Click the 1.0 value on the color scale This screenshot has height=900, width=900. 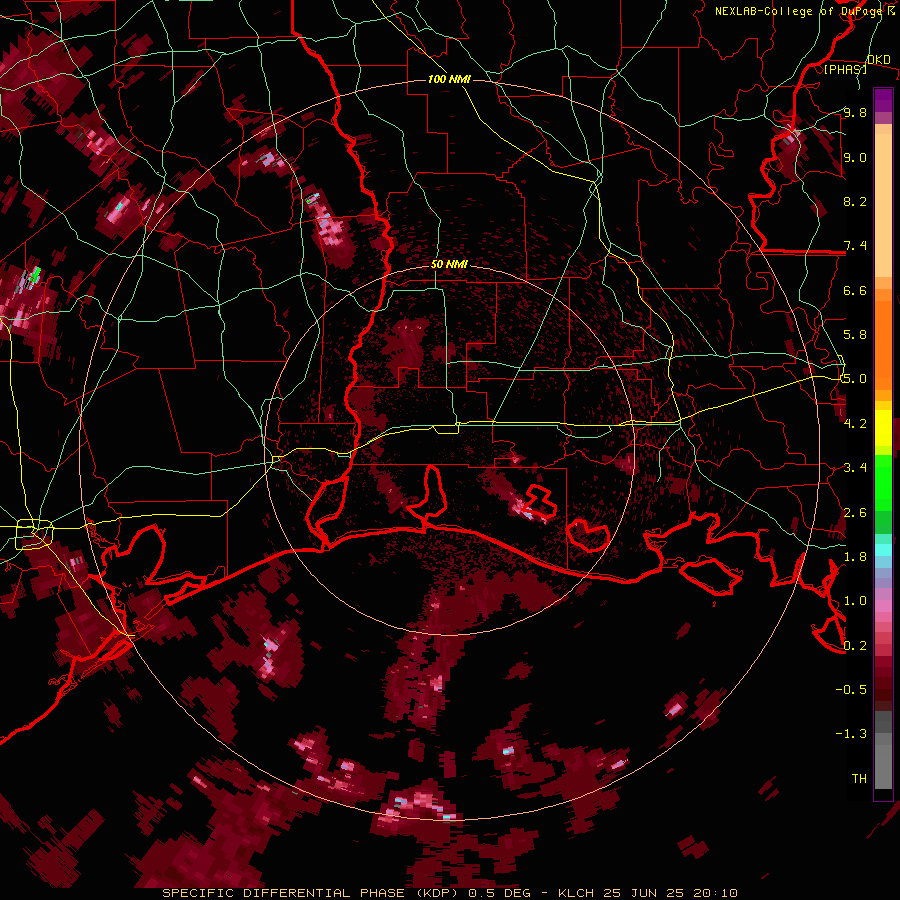click(855, 601)
